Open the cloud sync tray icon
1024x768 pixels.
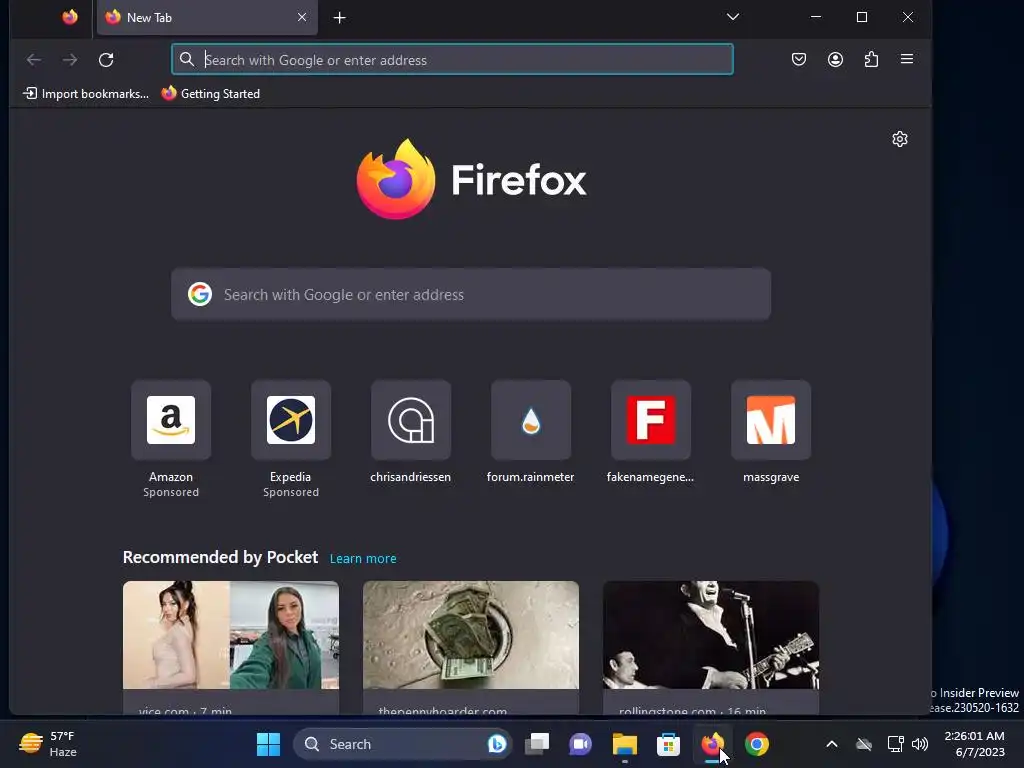[x=864, y=744]
